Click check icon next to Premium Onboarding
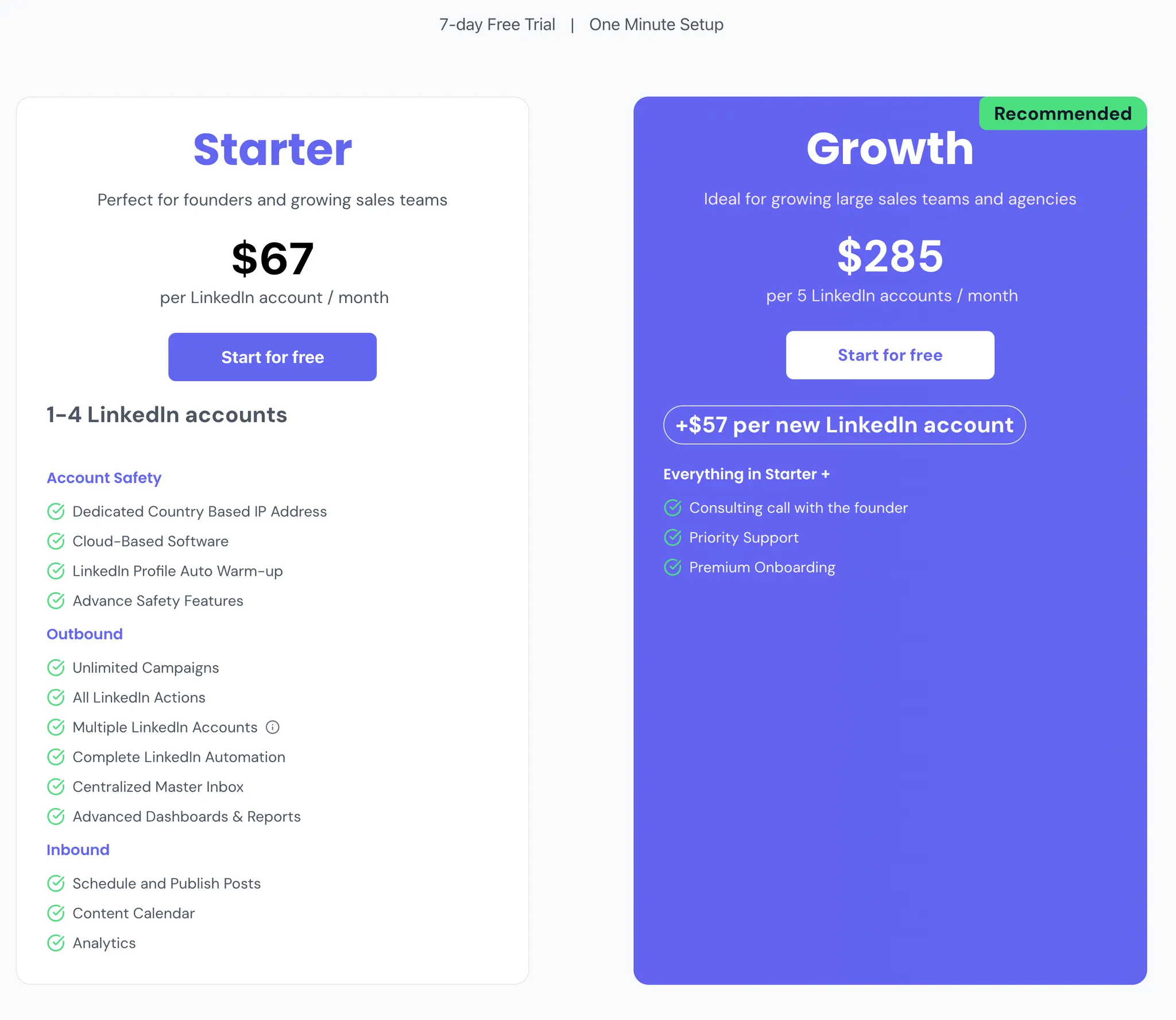The image size is (1176, 1020). [x=672, y=568]
